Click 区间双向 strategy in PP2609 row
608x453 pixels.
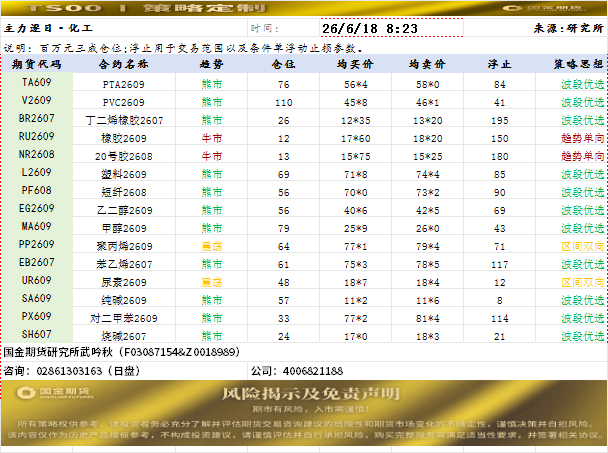coord(582,246)
